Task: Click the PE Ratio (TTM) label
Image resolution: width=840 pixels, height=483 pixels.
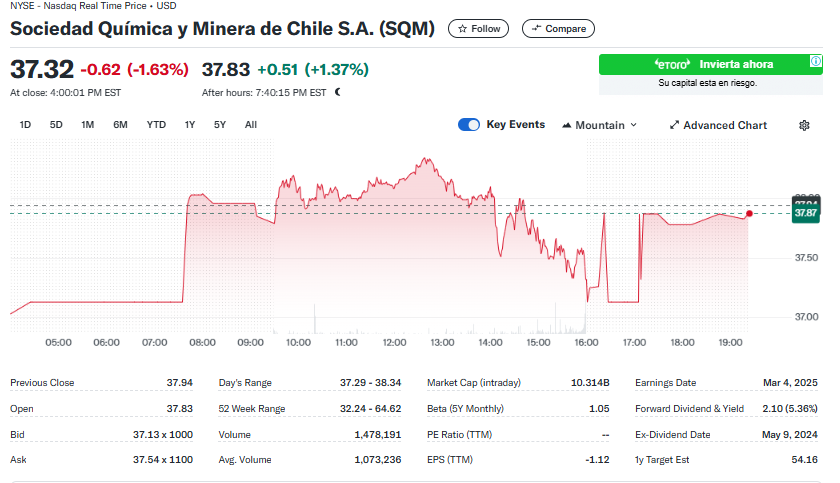Action: [459, 434]
